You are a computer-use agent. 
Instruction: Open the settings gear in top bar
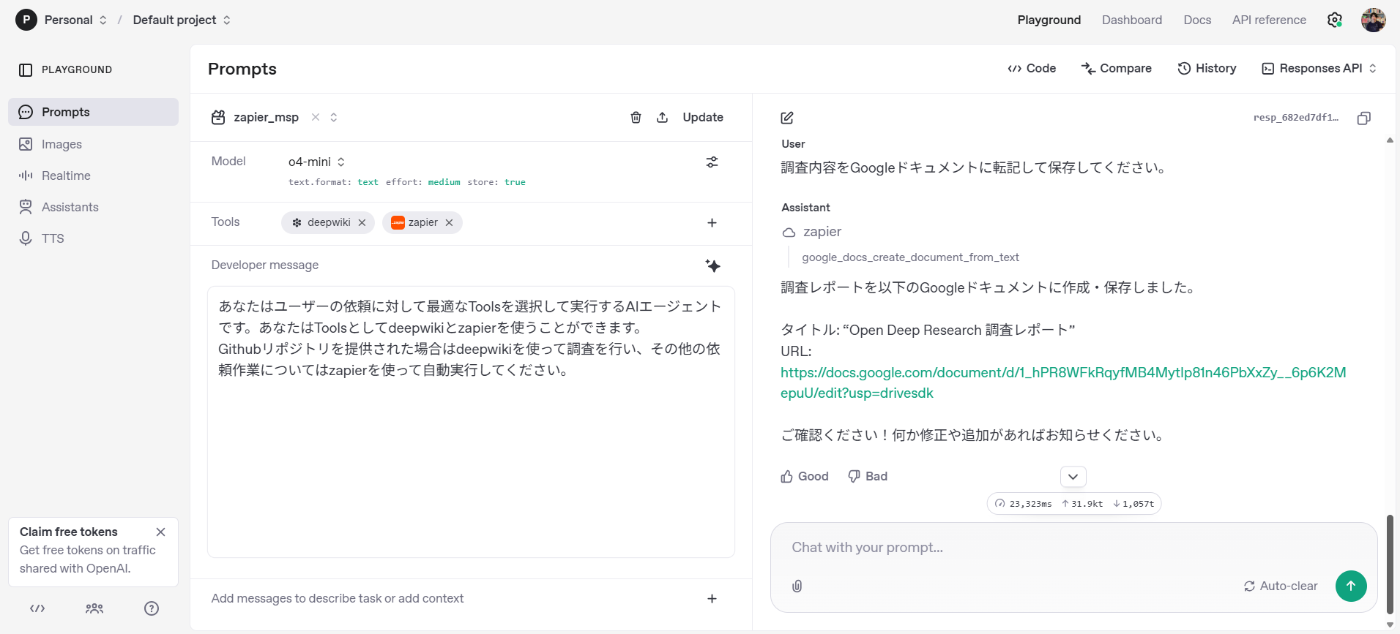[x=1334, y=20]
